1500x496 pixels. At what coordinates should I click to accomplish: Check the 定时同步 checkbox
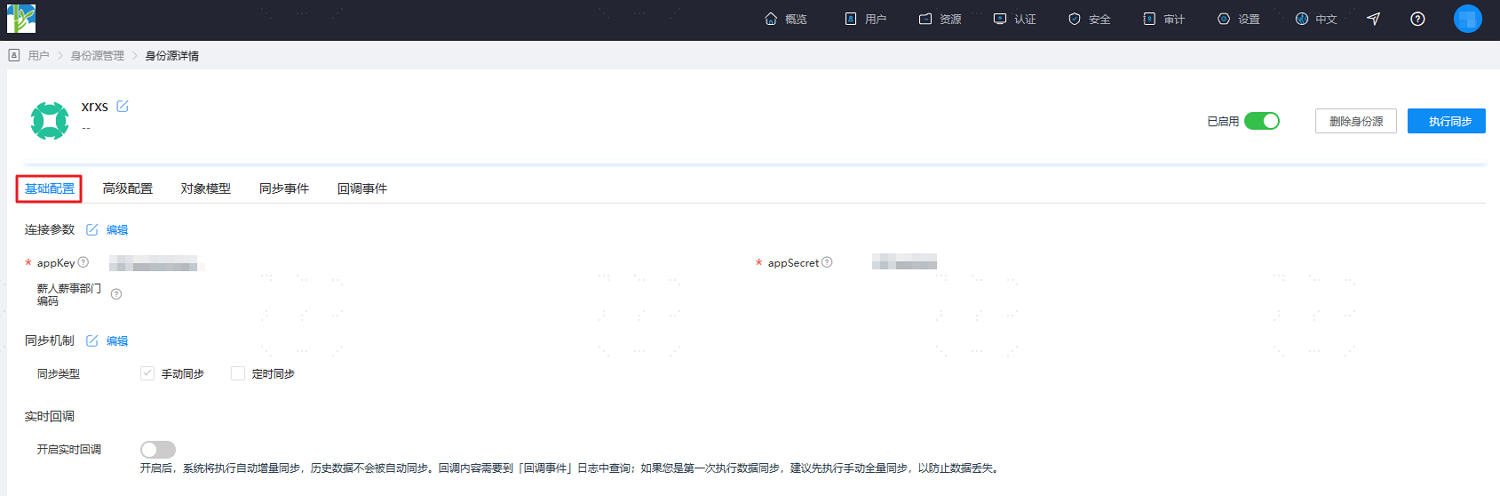coord(238,373)
